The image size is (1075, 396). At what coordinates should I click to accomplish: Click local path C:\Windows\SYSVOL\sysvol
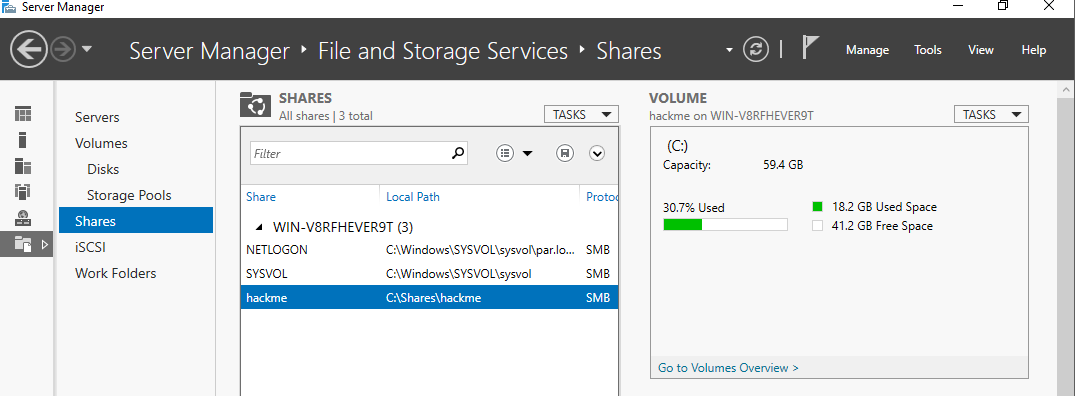(459, 274)
